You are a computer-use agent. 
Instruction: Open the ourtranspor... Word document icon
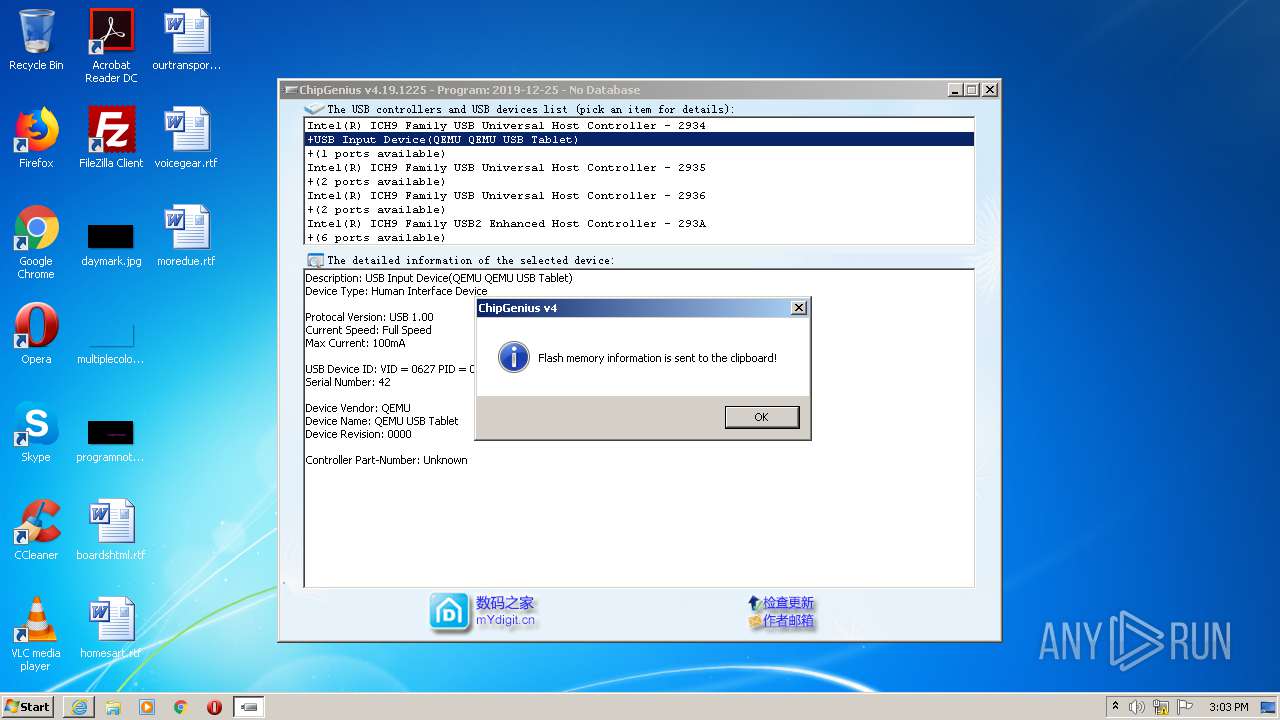pos(187,40)
